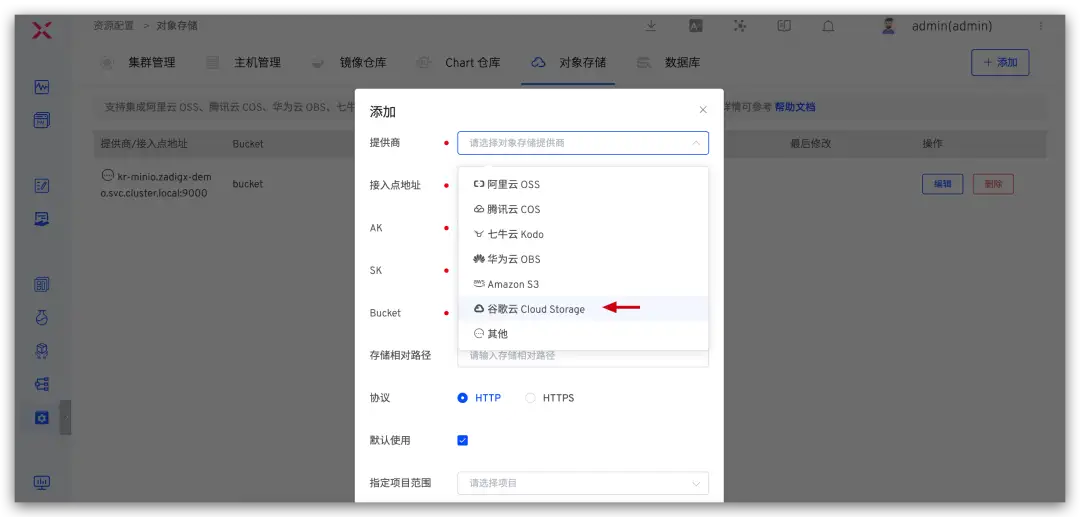Select the HTTP protocol radio button
The image size is (1080, 517).
[x=463, y=398]
